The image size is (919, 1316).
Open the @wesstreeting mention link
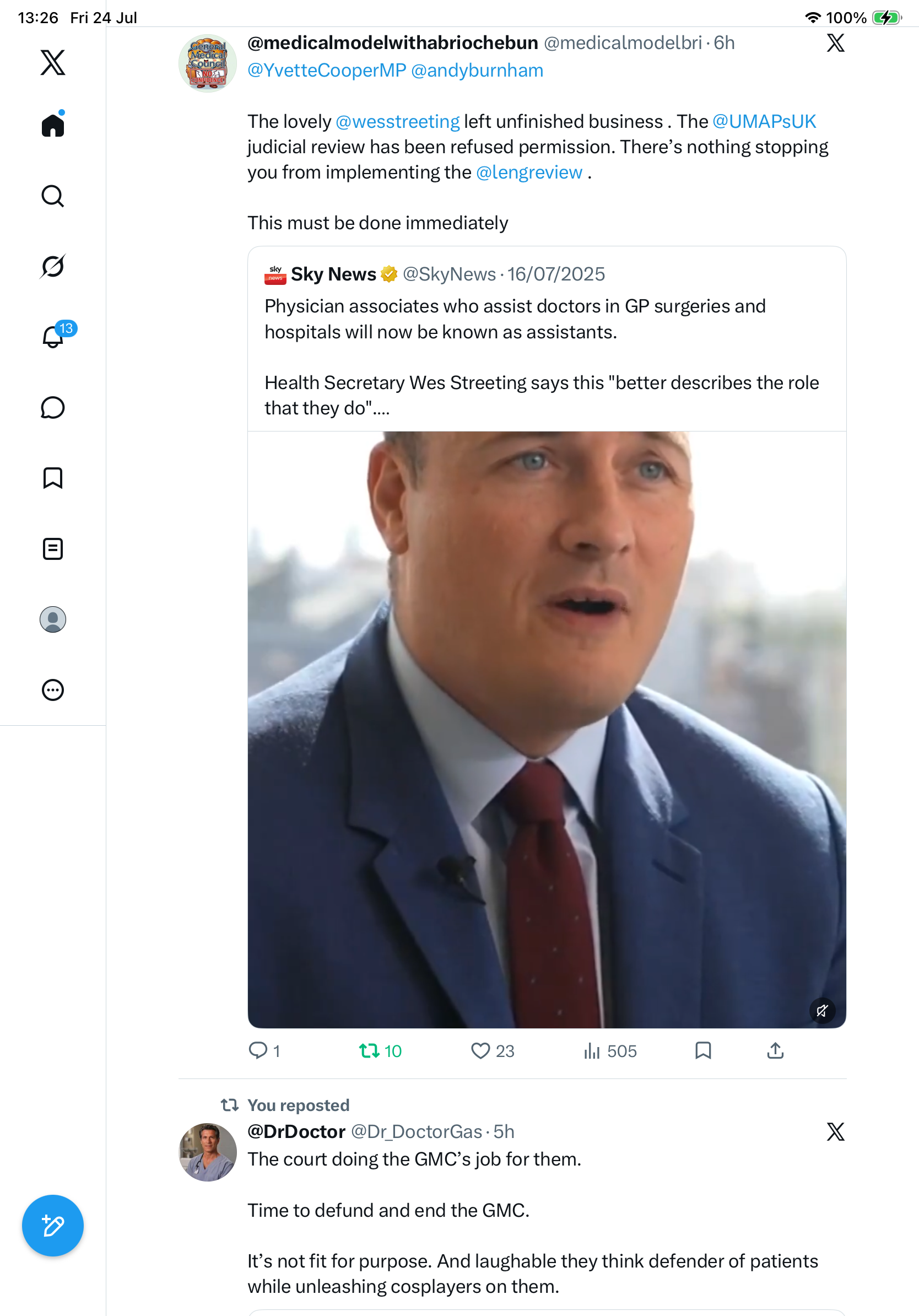(x=397, y=121)
